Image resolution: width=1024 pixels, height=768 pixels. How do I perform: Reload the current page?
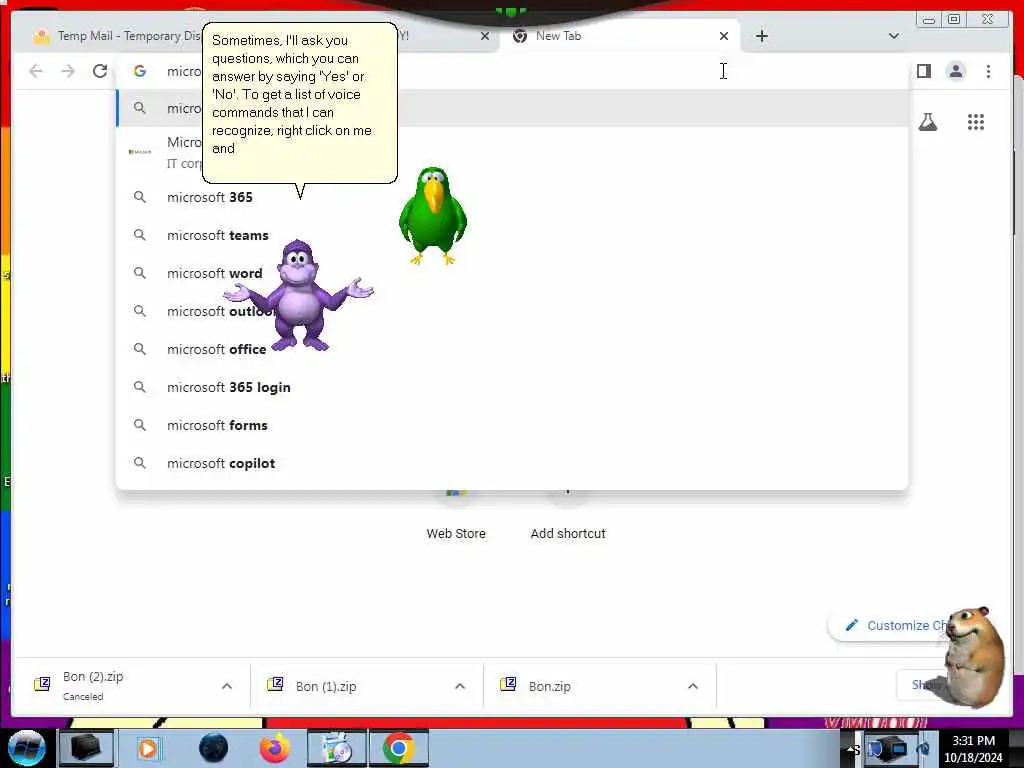[x=100, y=71]
